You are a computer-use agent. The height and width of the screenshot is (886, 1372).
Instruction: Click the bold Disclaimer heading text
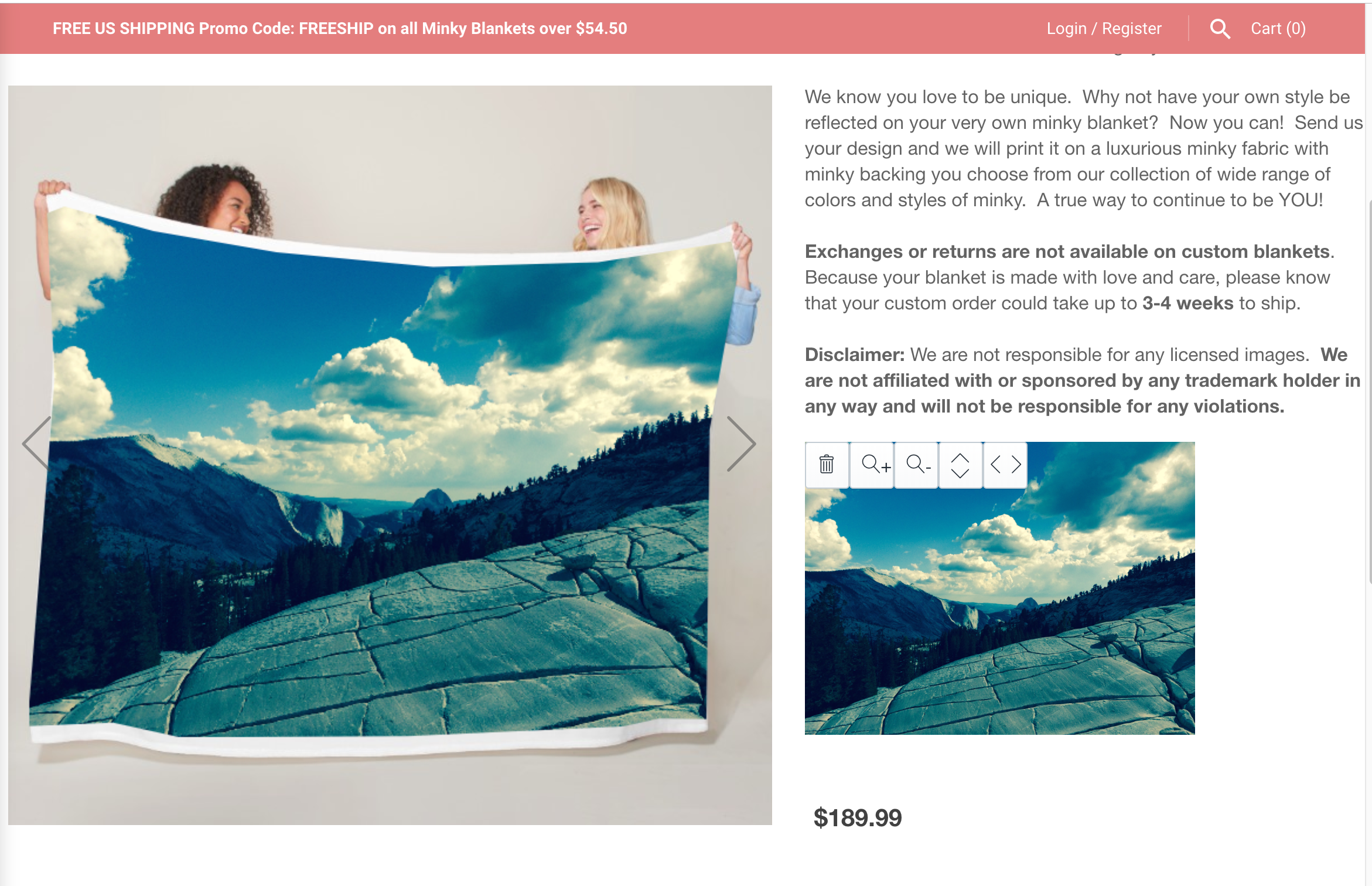coord(855,355)
